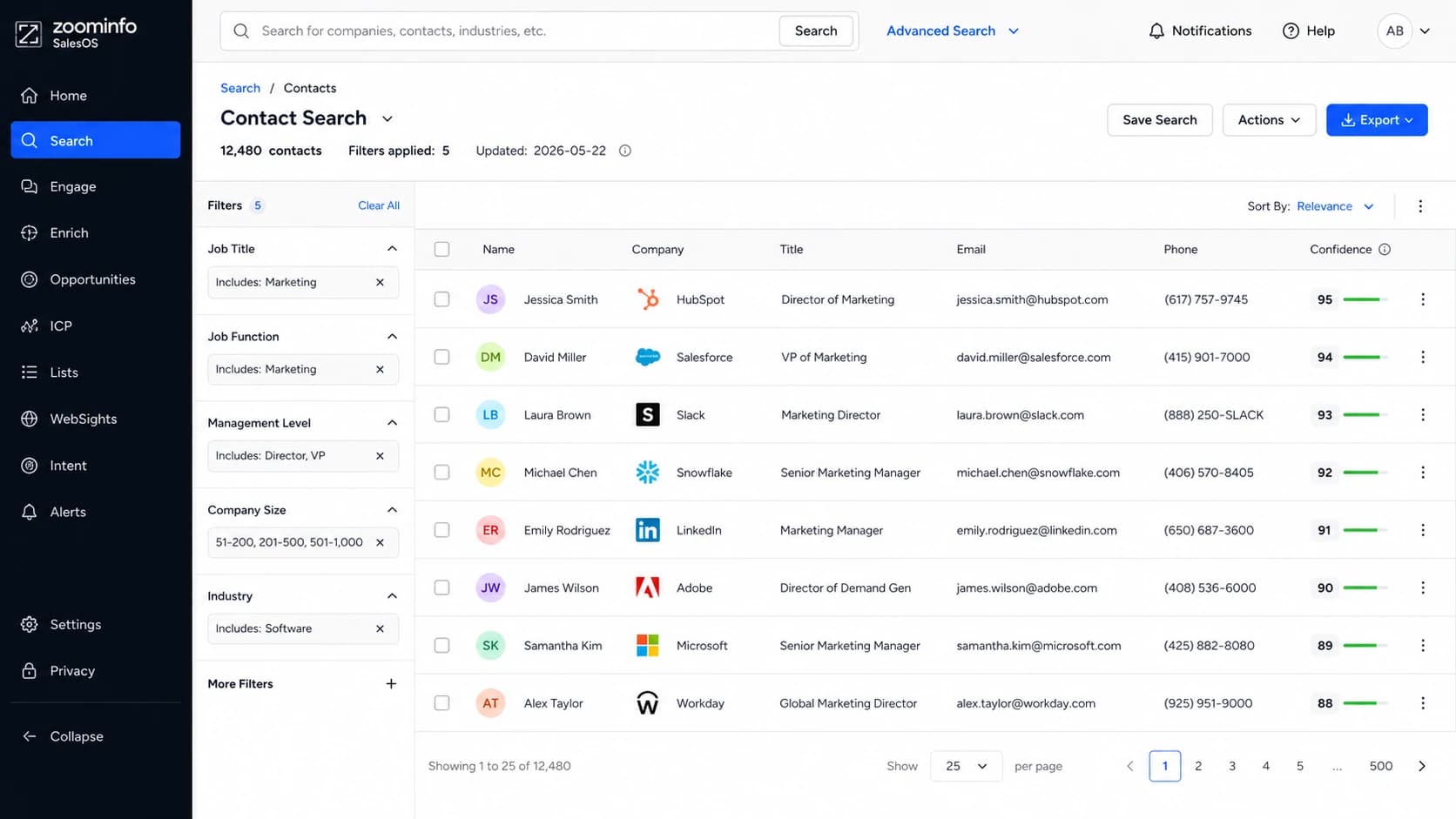Click the AB user avatar
This screenshot has height=819, width=1456.
[1394, 30]
